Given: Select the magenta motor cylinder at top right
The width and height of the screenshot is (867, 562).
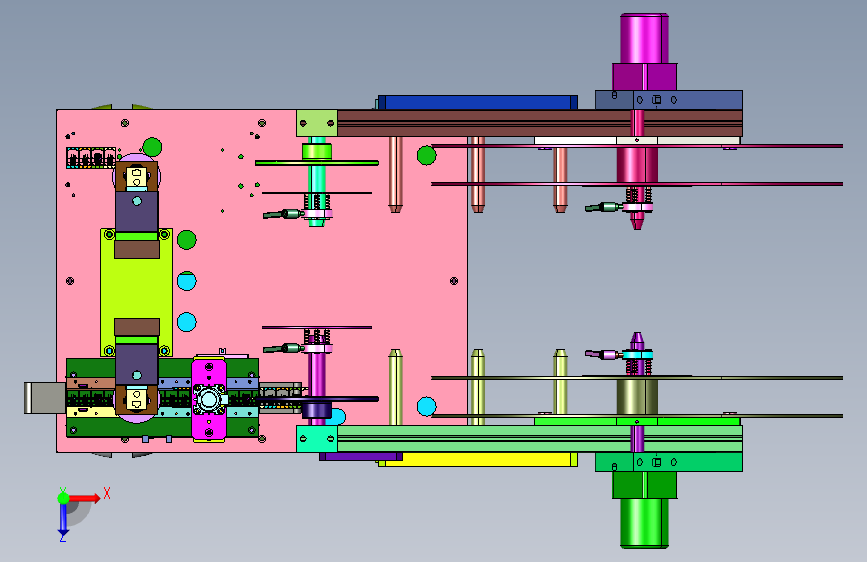Looking at the screenshot, I should [x=644, y=39].
